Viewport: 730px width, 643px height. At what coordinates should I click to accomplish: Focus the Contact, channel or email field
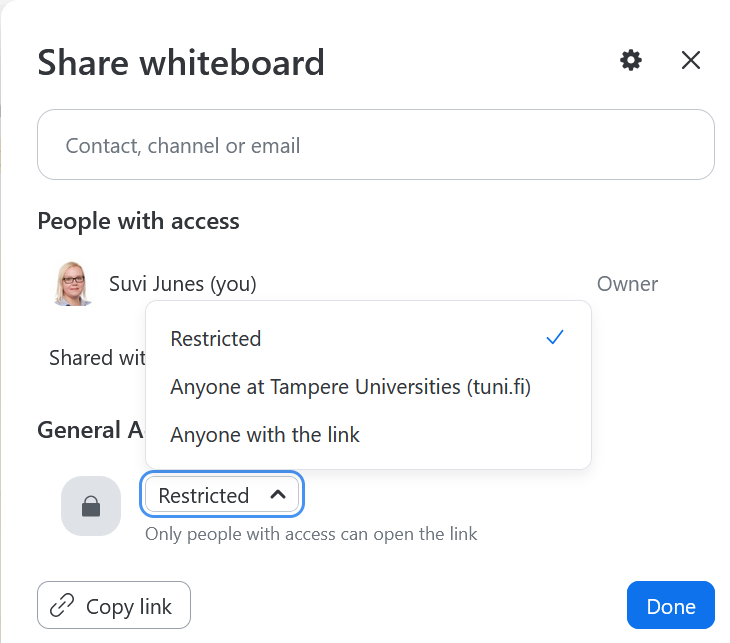point(375,146)
